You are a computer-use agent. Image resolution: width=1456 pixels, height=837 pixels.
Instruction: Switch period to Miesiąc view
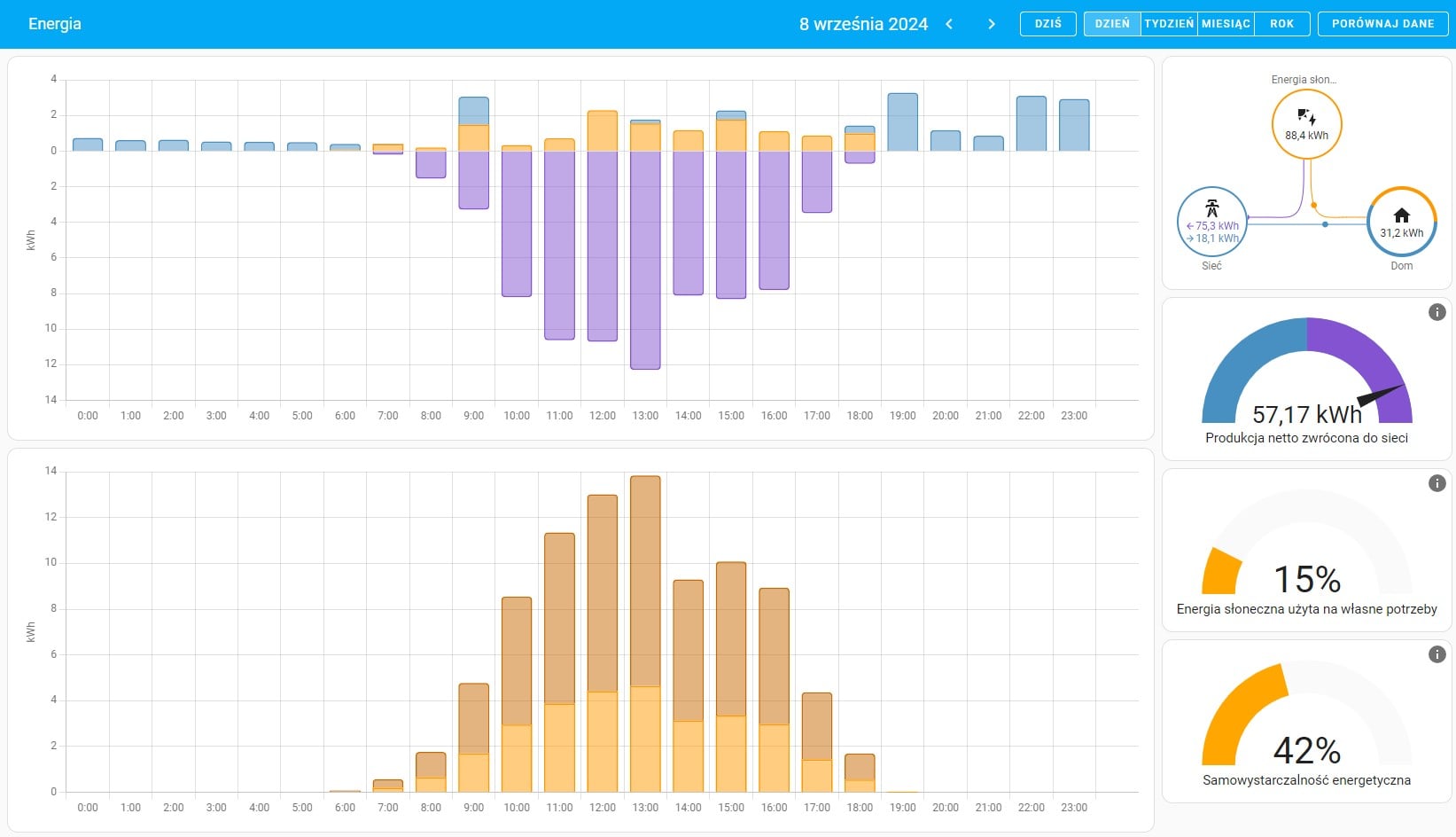coord(1226,24)
